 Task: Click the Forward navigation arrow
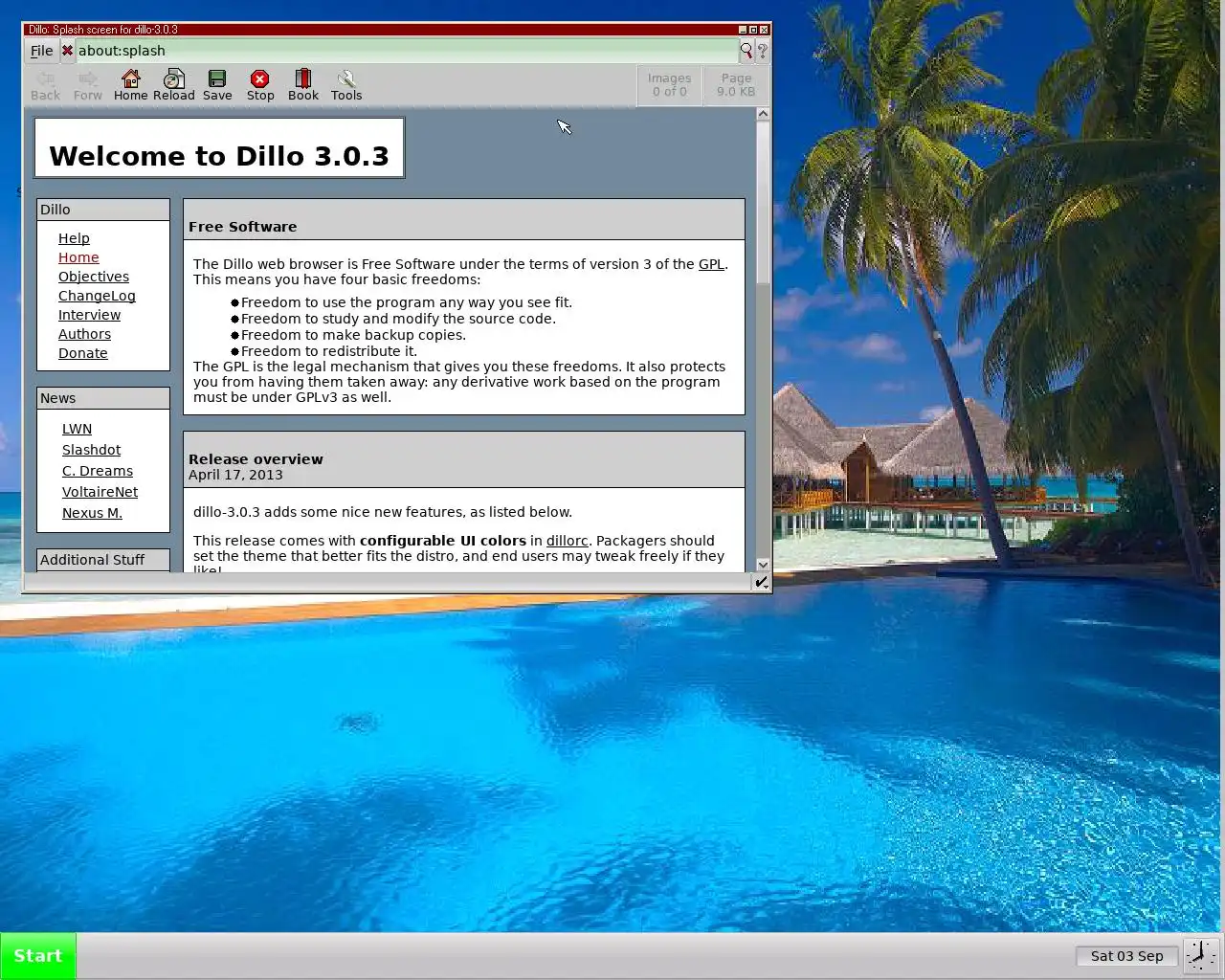[x=87, y=85]
